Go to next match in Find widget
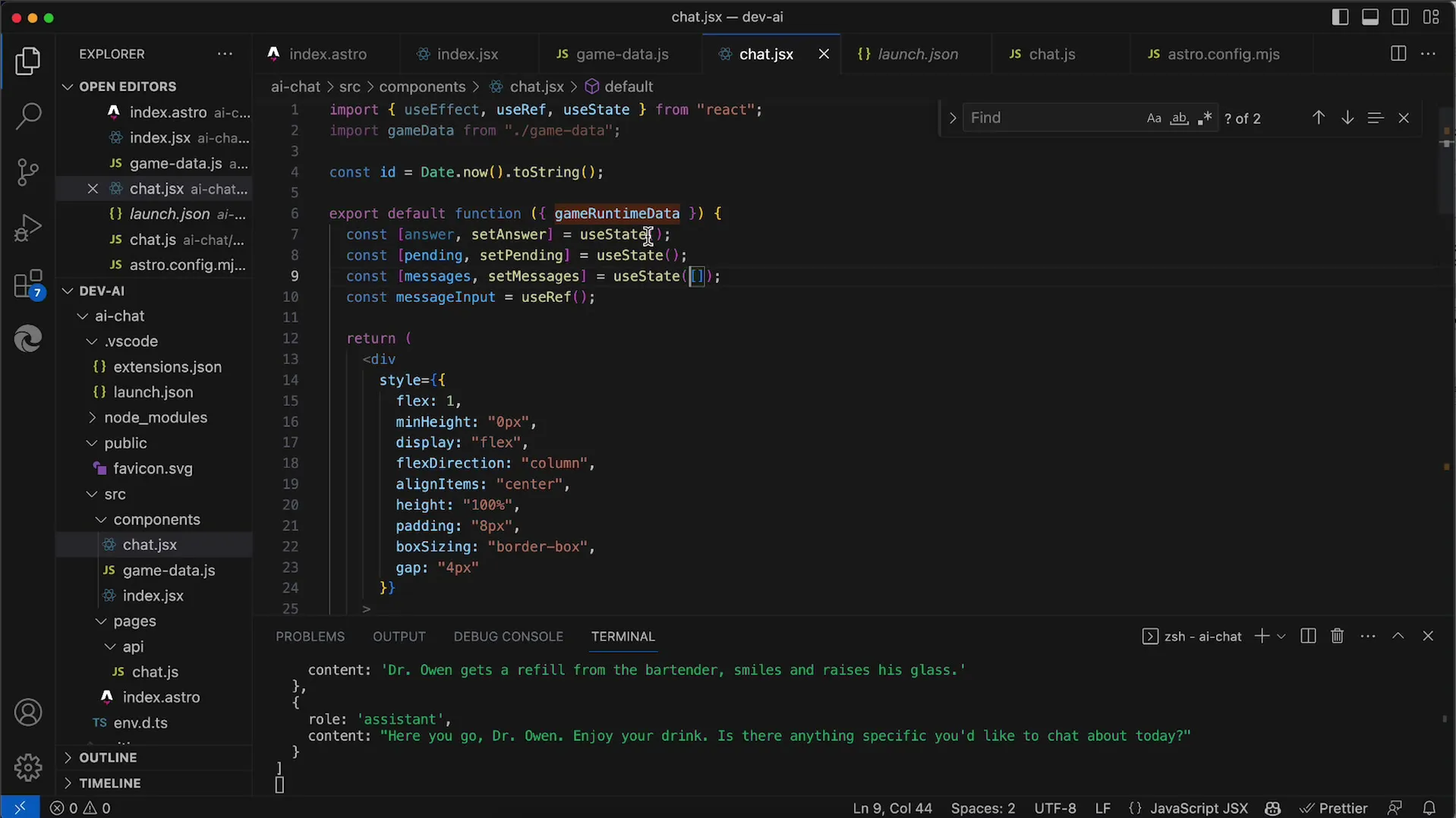Viewport: 1456px width, 818px height. click(x=1347, y=118)
